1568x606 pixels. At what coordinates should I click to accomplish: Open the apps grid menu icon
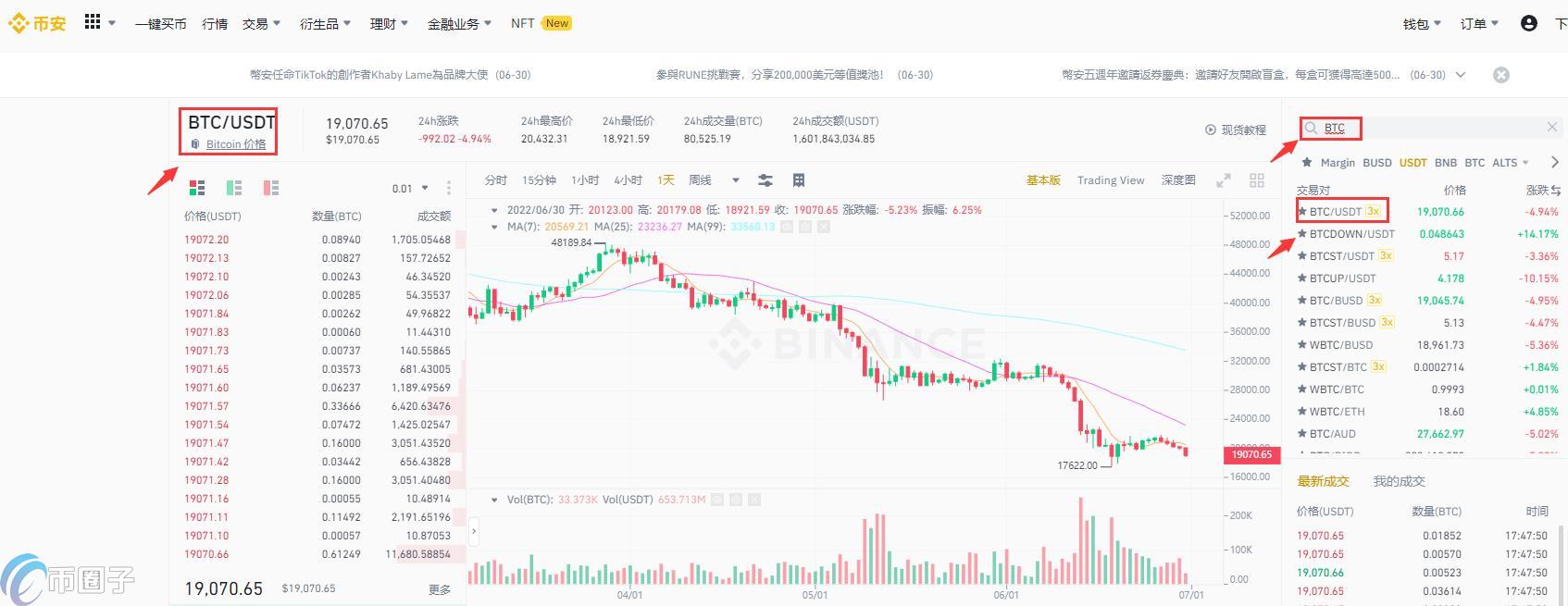(x=93, y=22)
